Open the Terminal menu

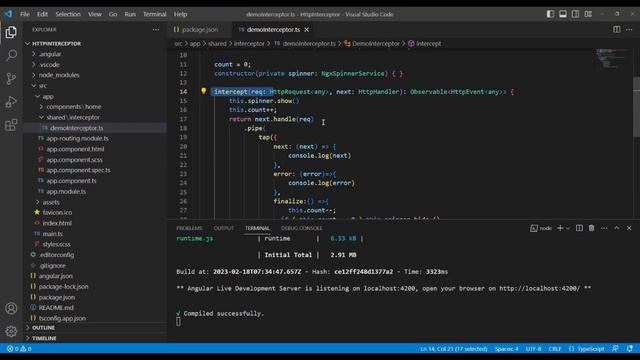(x=155, y=14)
